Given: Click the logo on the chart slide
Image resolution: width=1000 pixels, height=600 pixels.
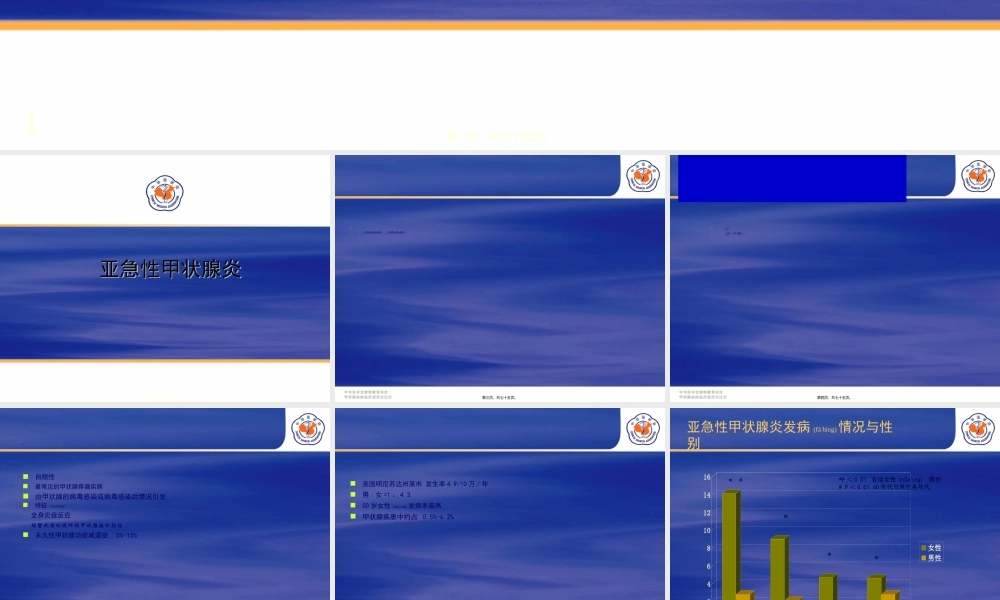Looking at the screenshot, I should [x=978, y=429].
